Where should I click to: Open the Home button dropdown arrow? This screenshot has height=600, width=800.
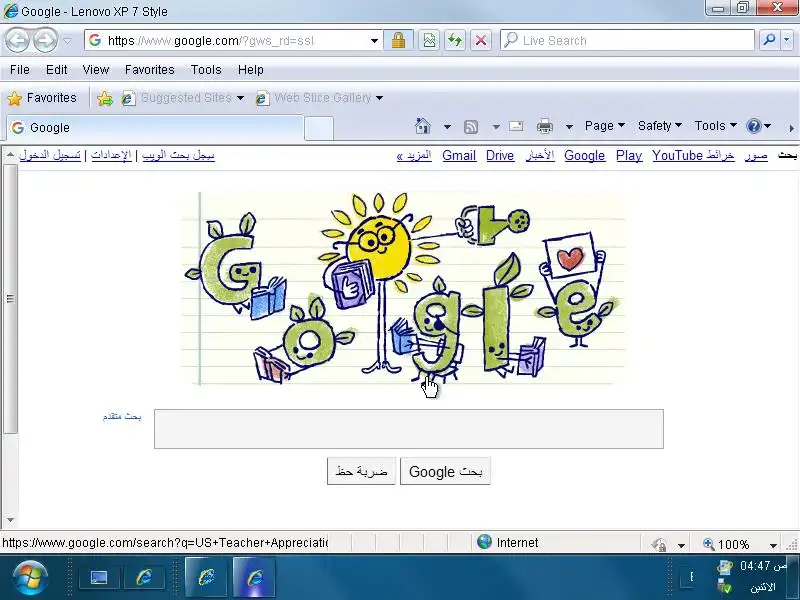(x=447, y=127)
